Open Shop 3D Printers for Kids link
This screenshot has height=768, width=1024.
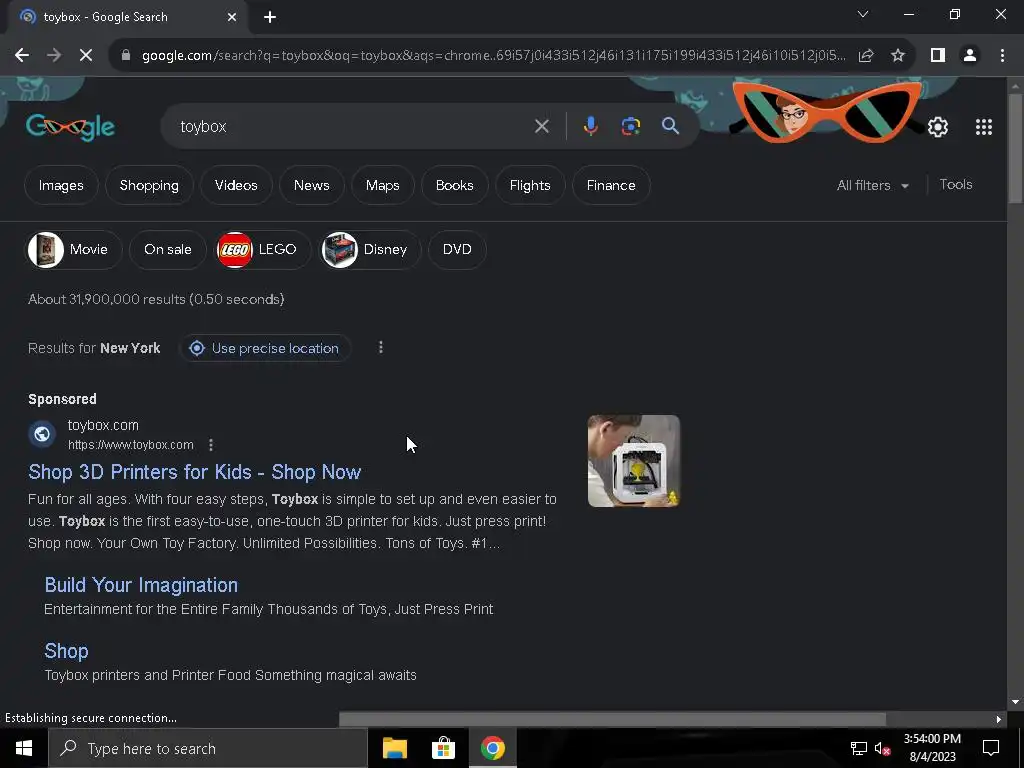195,472
